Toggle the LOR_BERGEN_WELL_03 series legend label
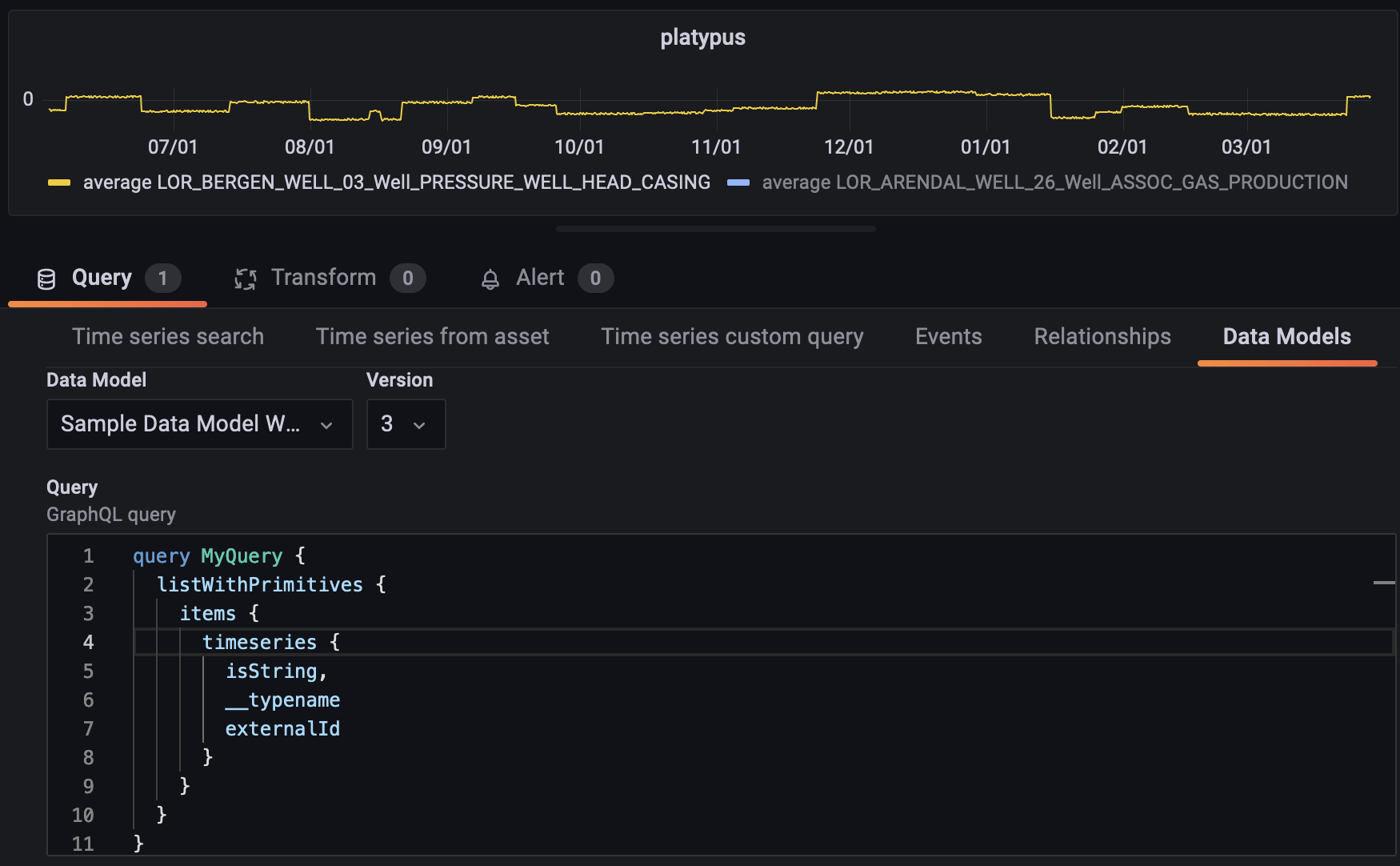Viewport: 1400px width, 866px height. pos(396,182)
